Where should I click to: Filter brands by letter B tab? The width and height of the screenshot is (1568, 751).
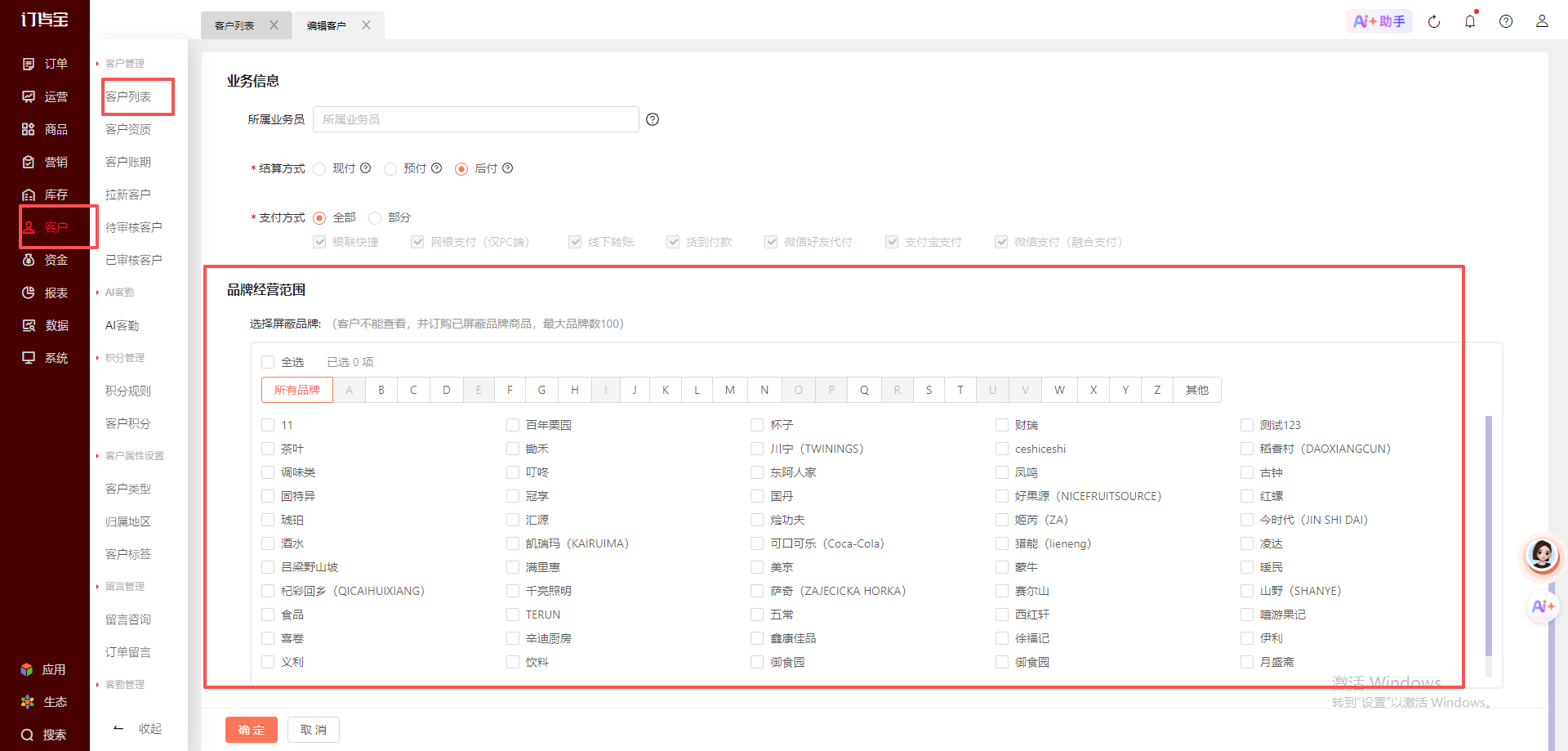tap(381, 390)
